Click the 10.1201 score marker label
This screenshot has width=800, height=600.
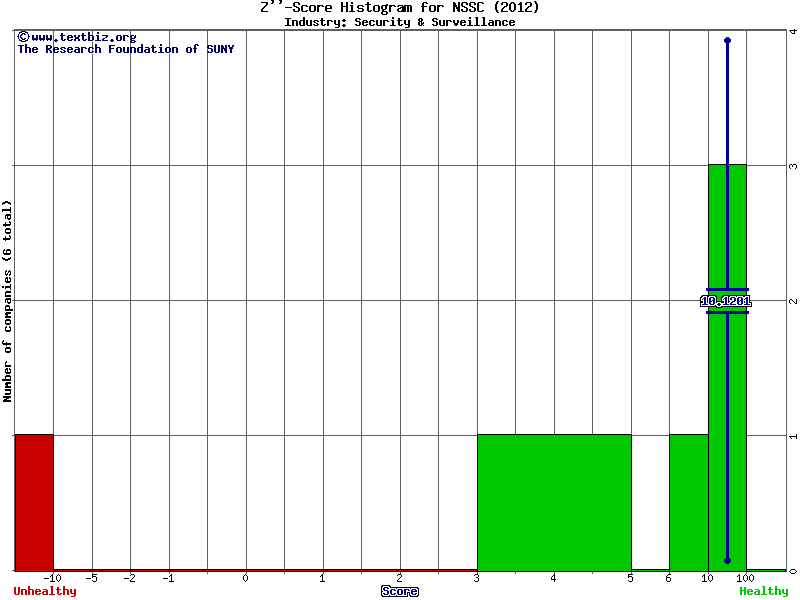click(x=726, y=302)
